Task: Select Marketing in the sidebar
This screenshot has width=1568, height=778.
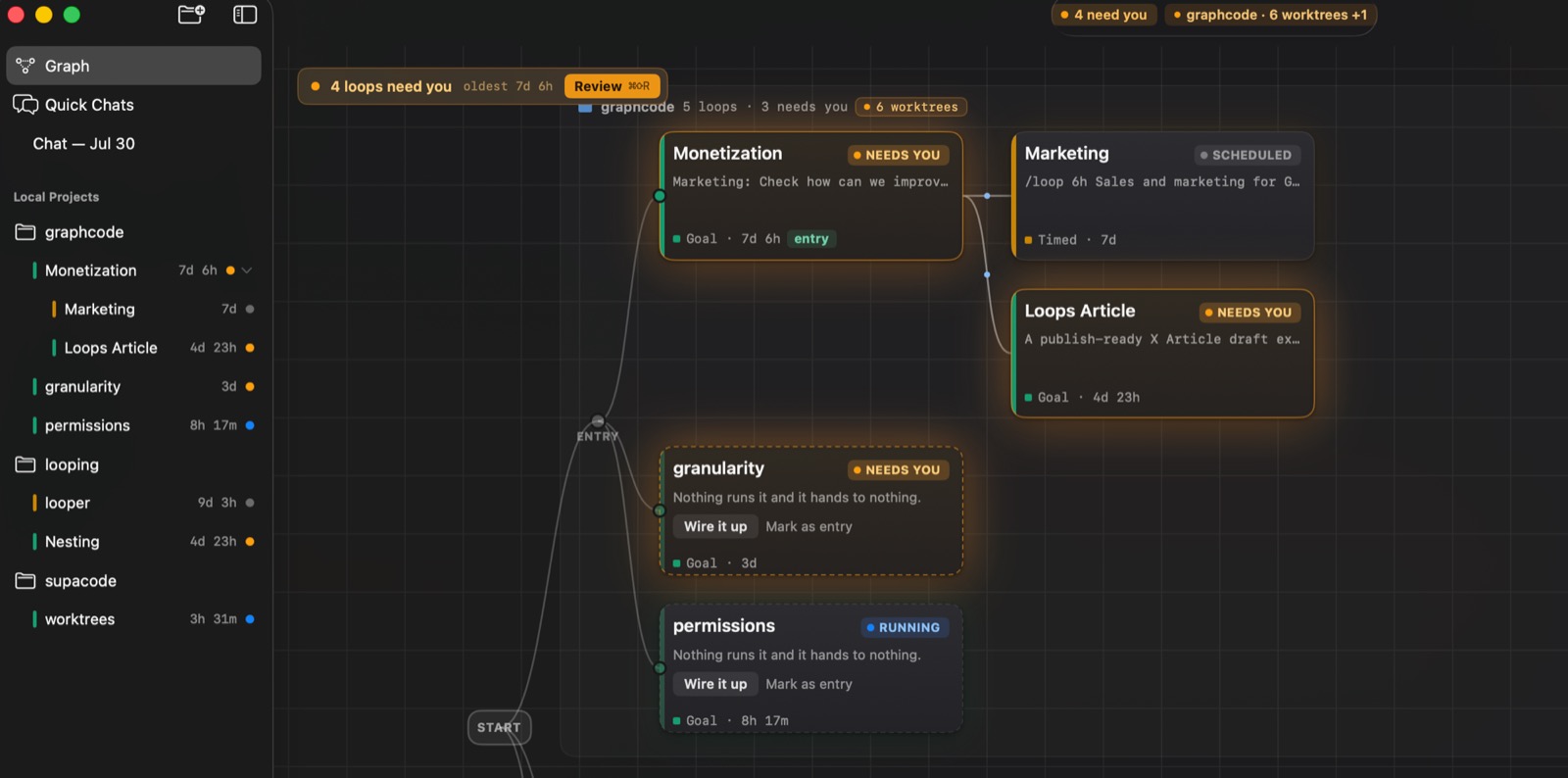Action: tap(99, 309)
